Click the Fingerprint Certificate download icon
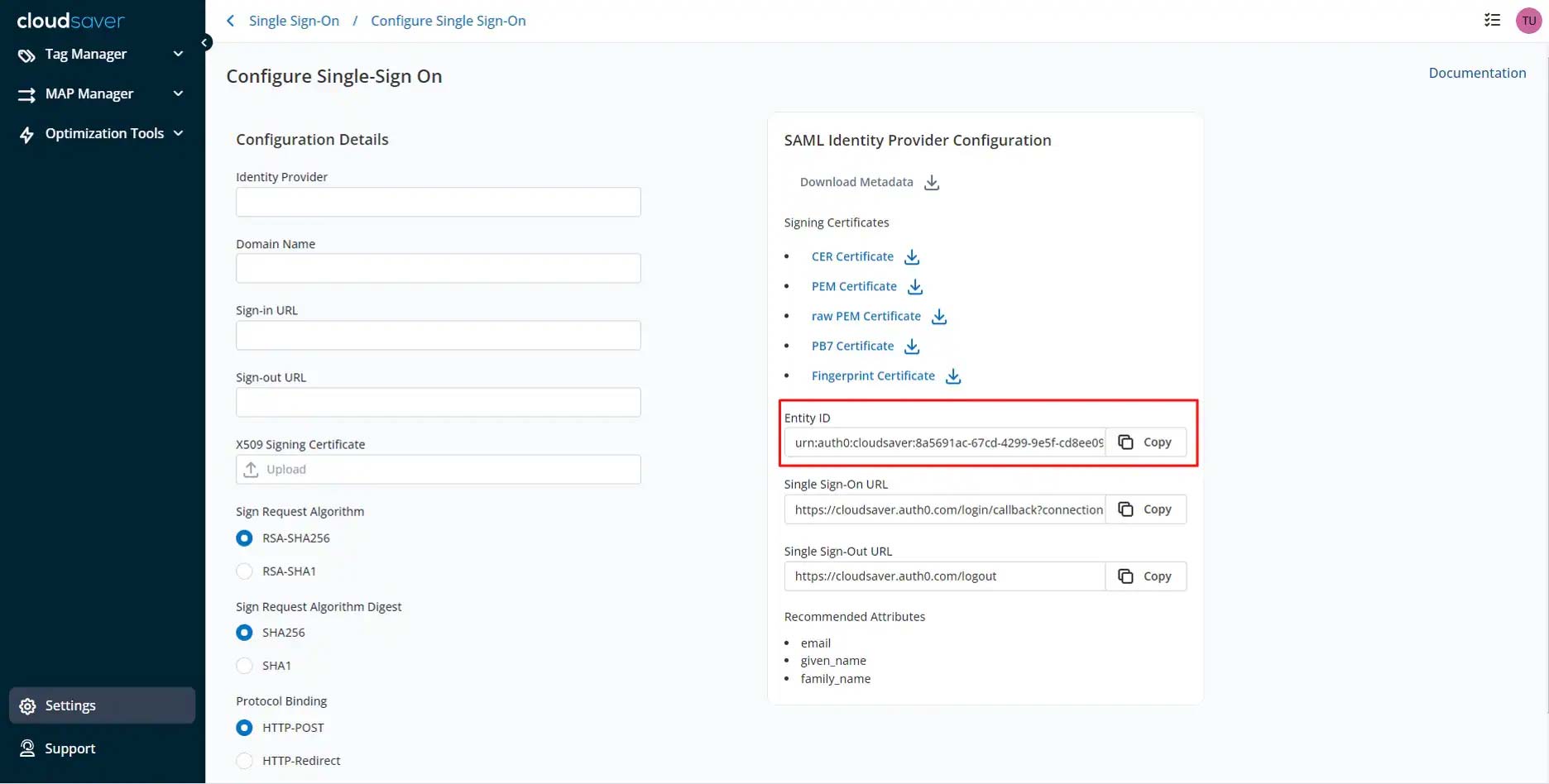 coord(953,376)
